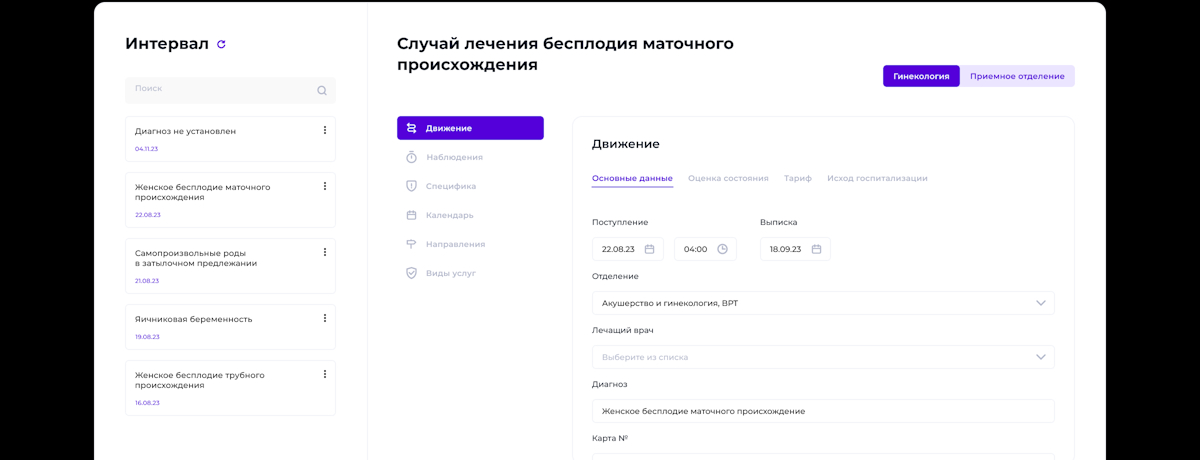The width and height of the screenshot is (1200, 460).
Task: Open the three-dot menu for Диагноз не установлен
Action: point(325,130)
